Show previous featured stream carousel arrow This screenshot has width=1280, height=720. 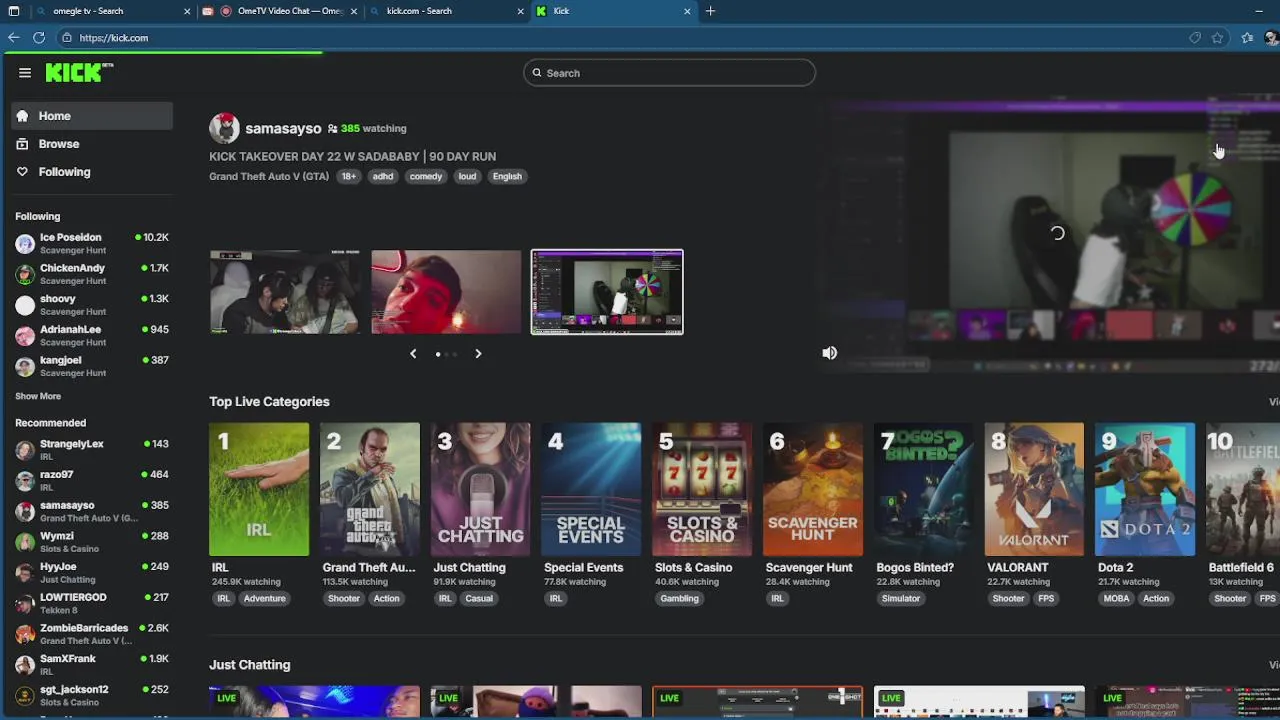tap(413, 354)
